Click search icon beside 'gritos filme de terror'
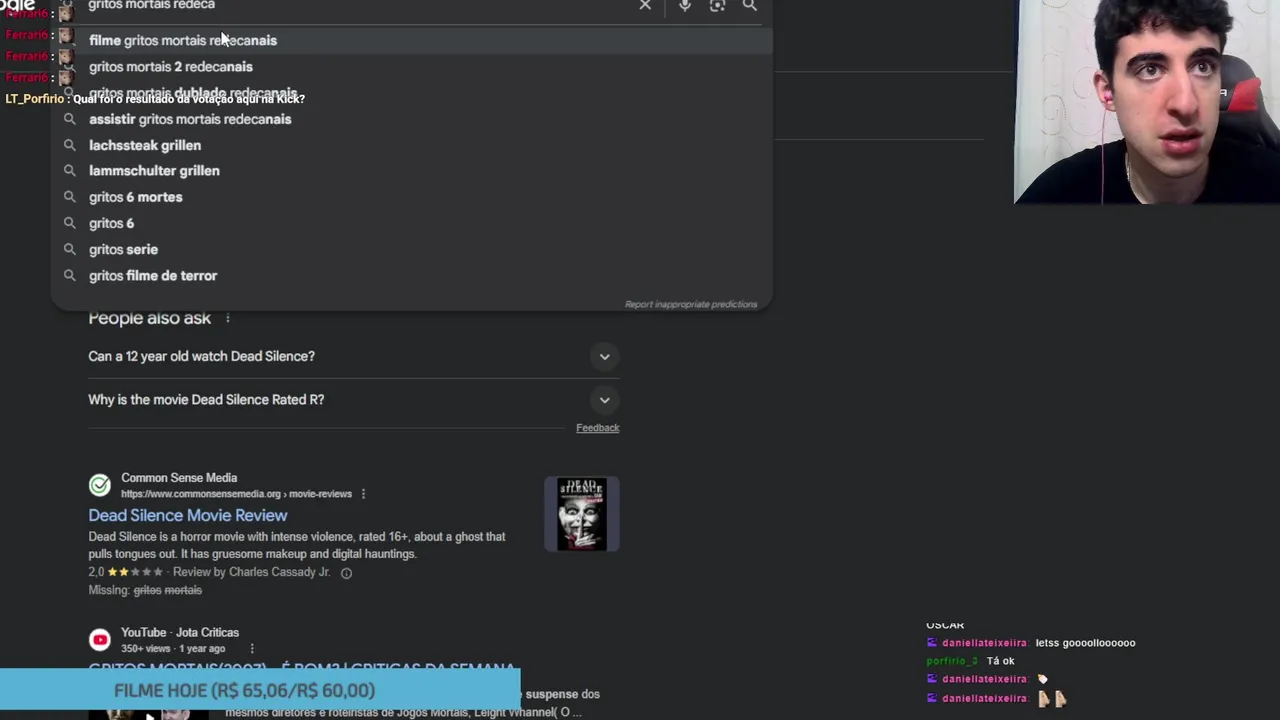The width and height of the screenshot is (1280, 720). click(x=69, y=275)
